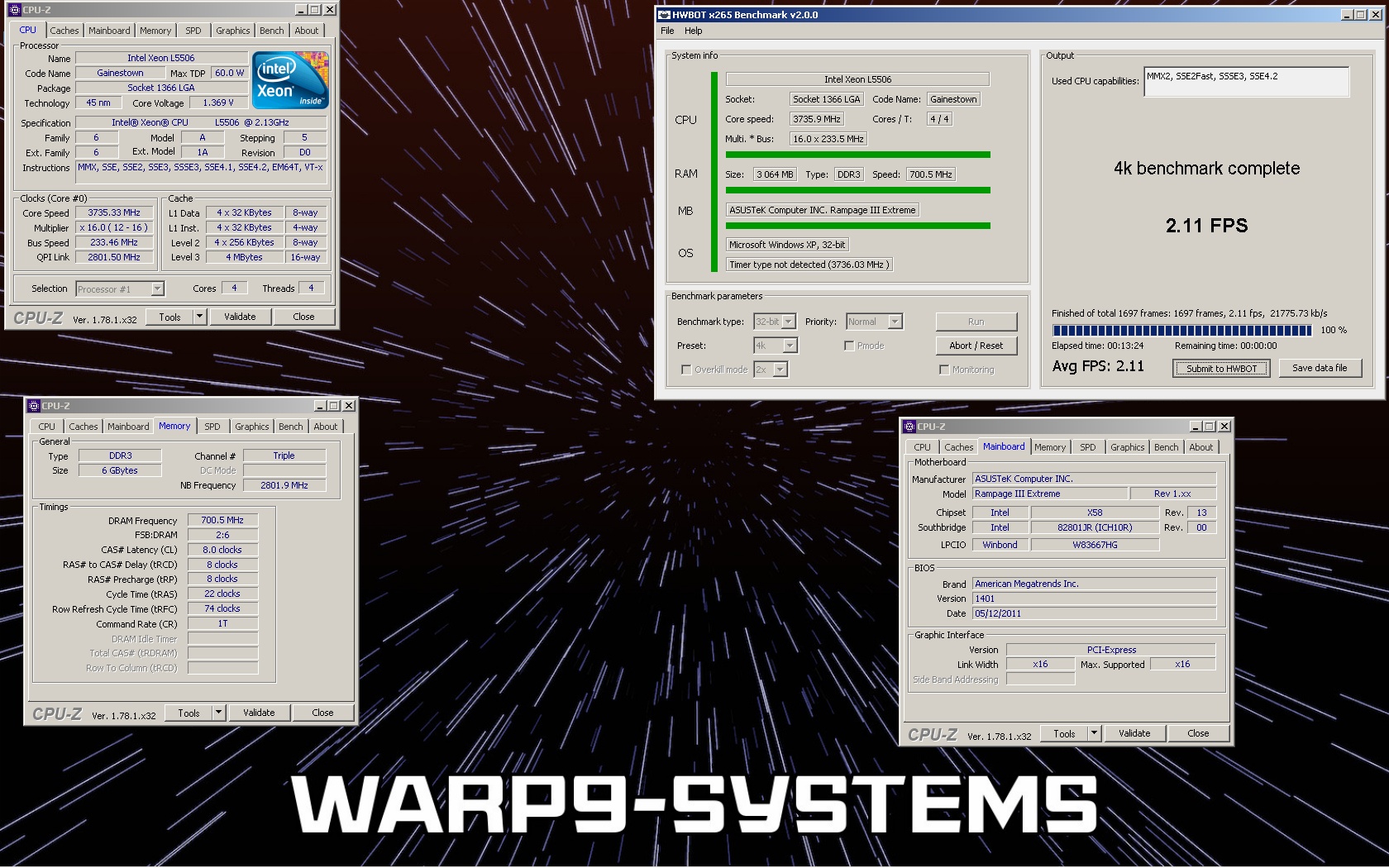Expand Tools arrow in Mainboard window

[1094, 733]
